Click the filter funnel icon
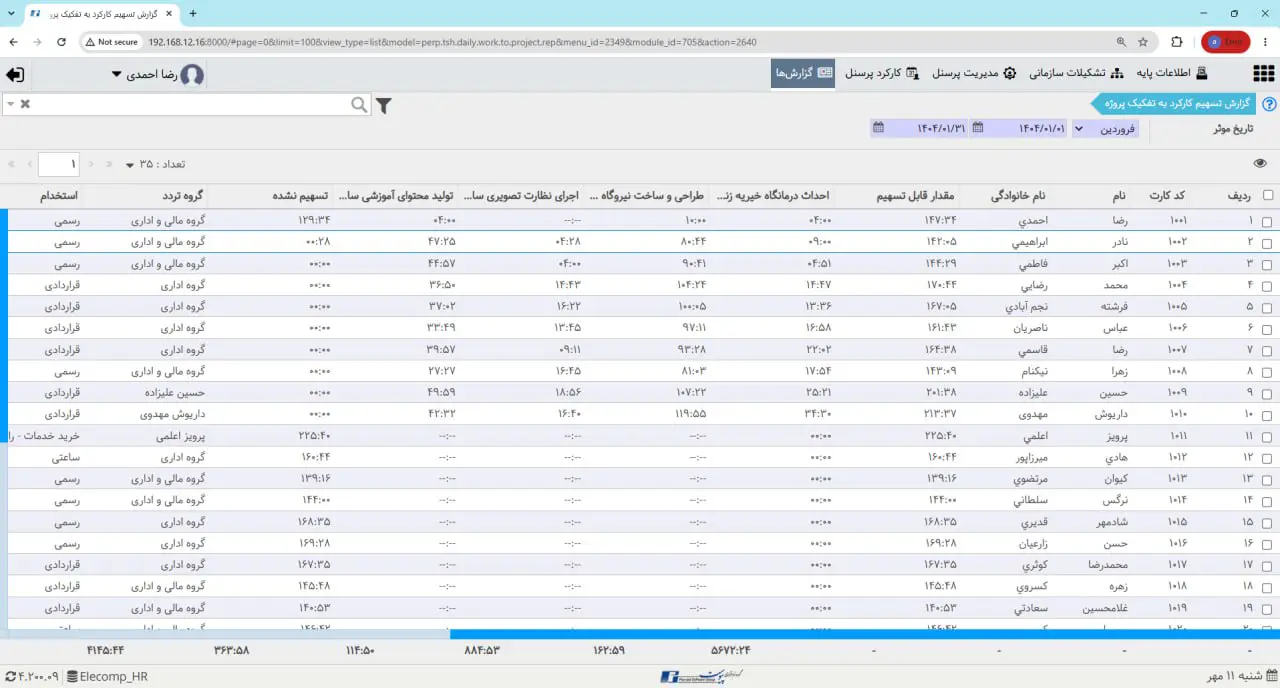 click(x=383, y=105)
